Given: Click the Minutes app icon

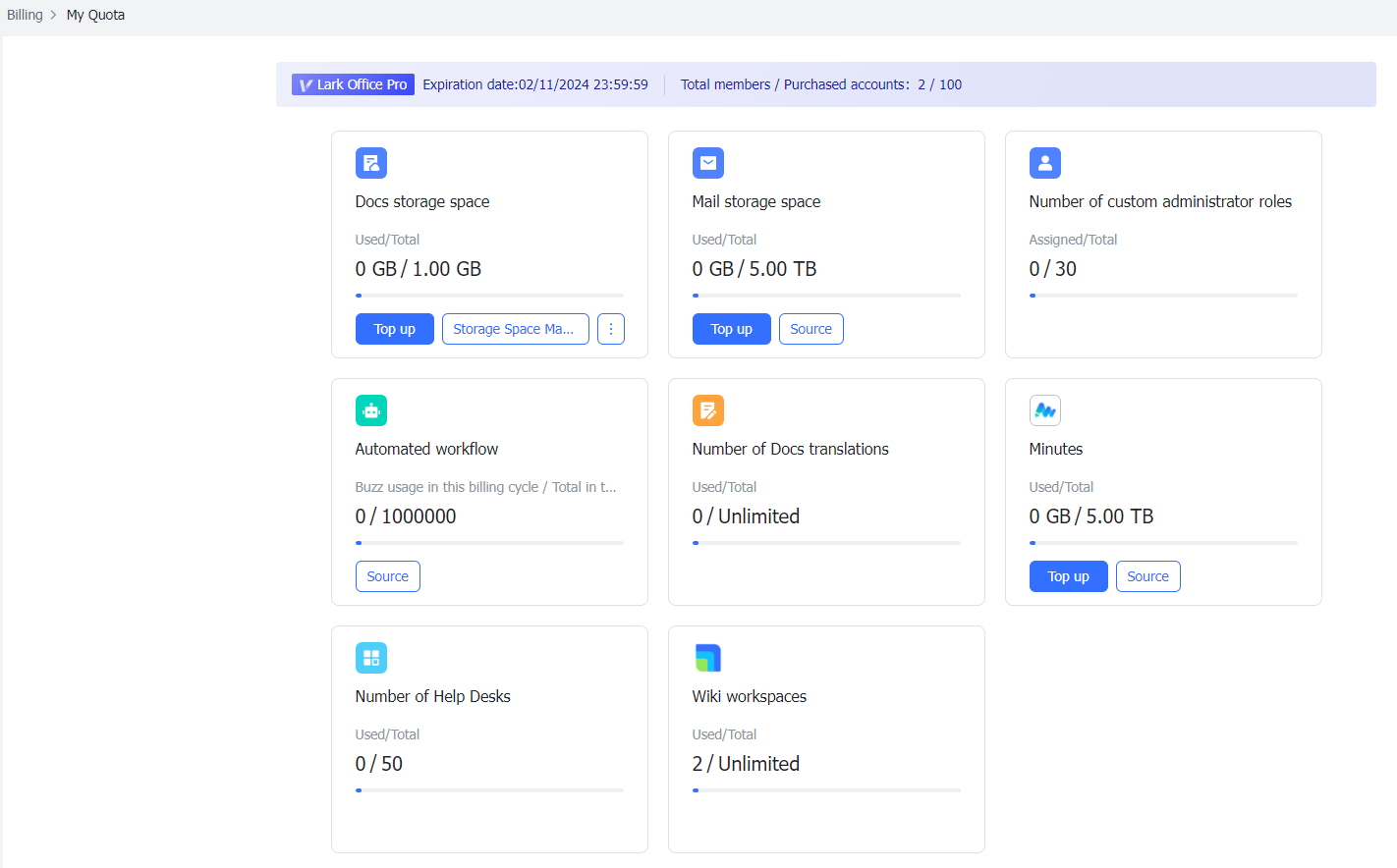Looking at the screenshot, I should coord(1045,410).
